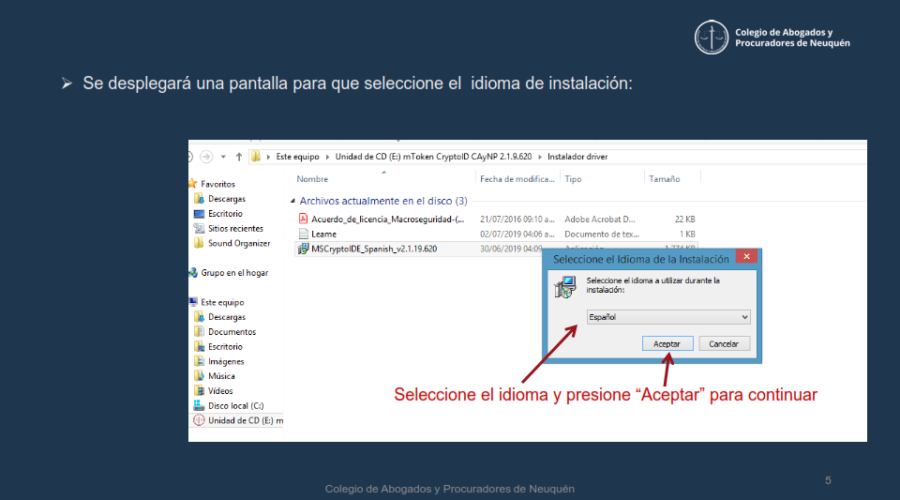Open the Documentos folder
The height and width of the screenshot is (500, 900).
232,332
